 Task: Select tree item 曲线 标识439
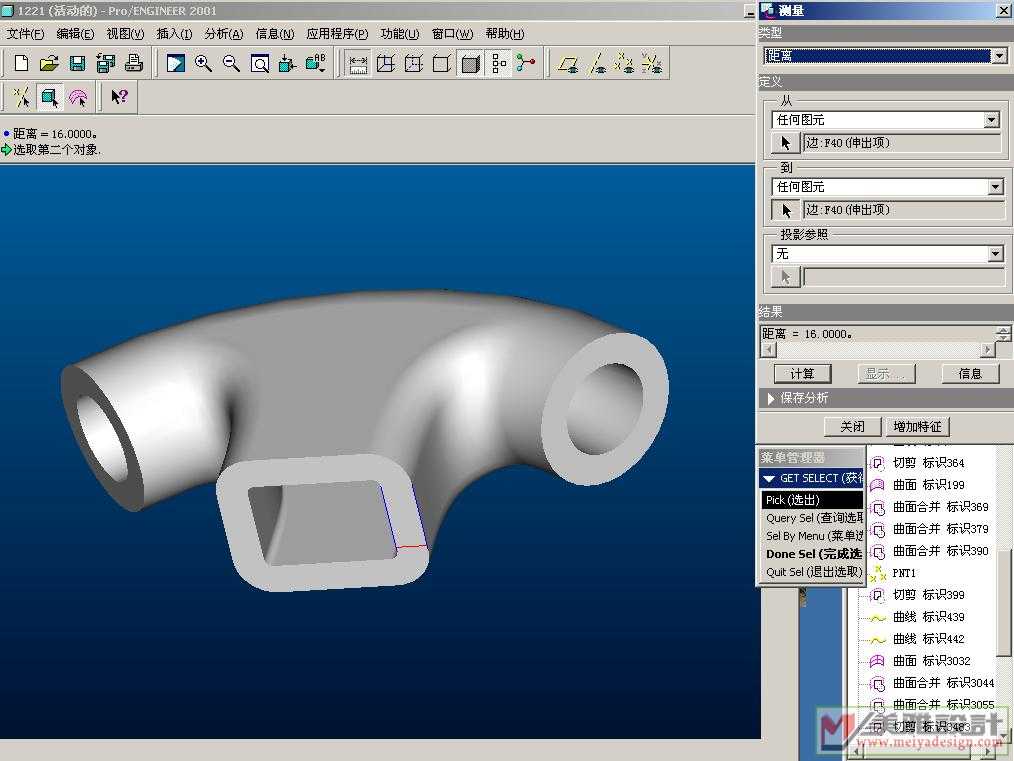click(928, 617)
